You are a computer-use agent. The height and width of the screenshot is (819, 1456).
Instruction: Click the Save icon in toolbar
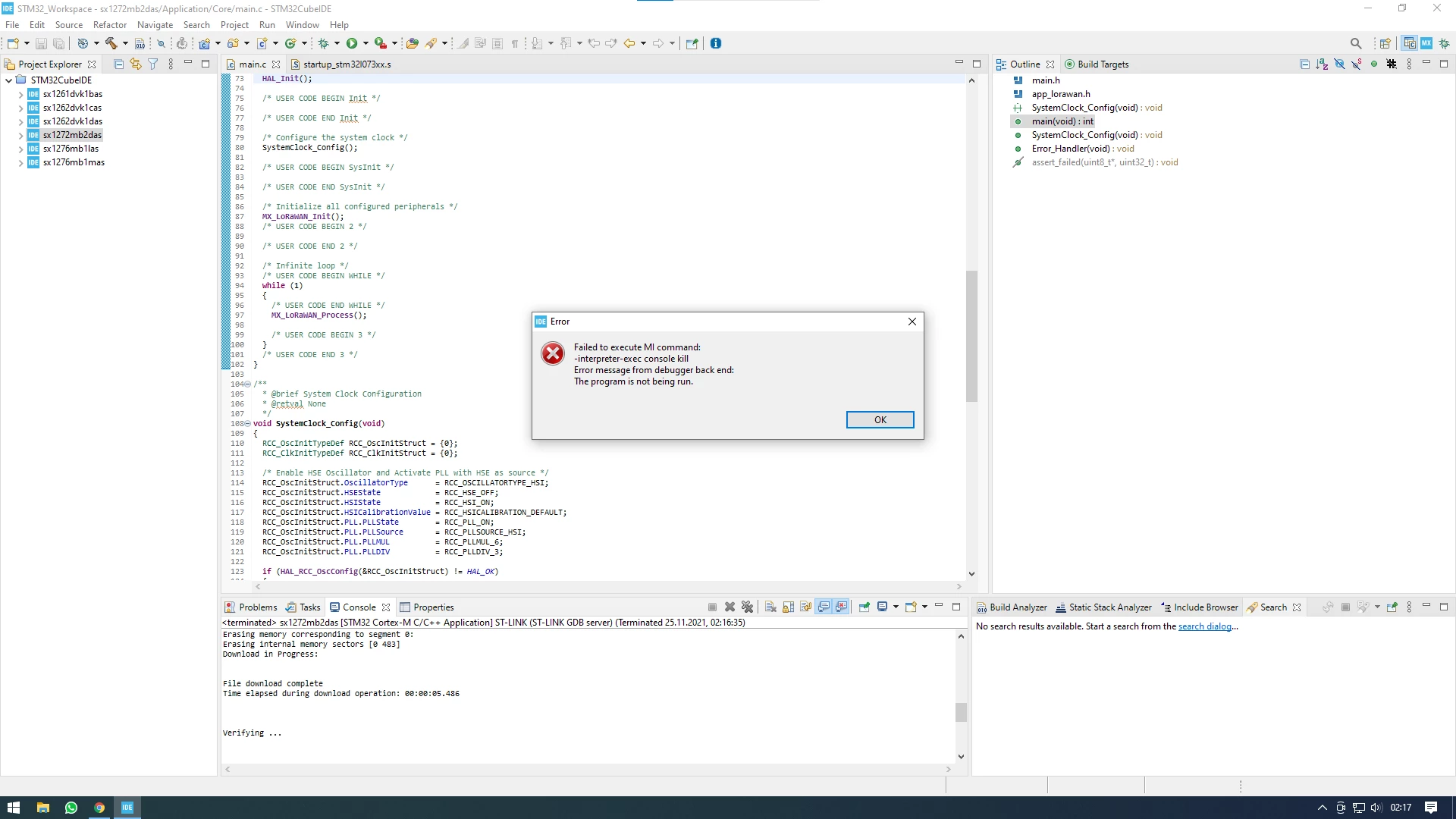[41, 43]
